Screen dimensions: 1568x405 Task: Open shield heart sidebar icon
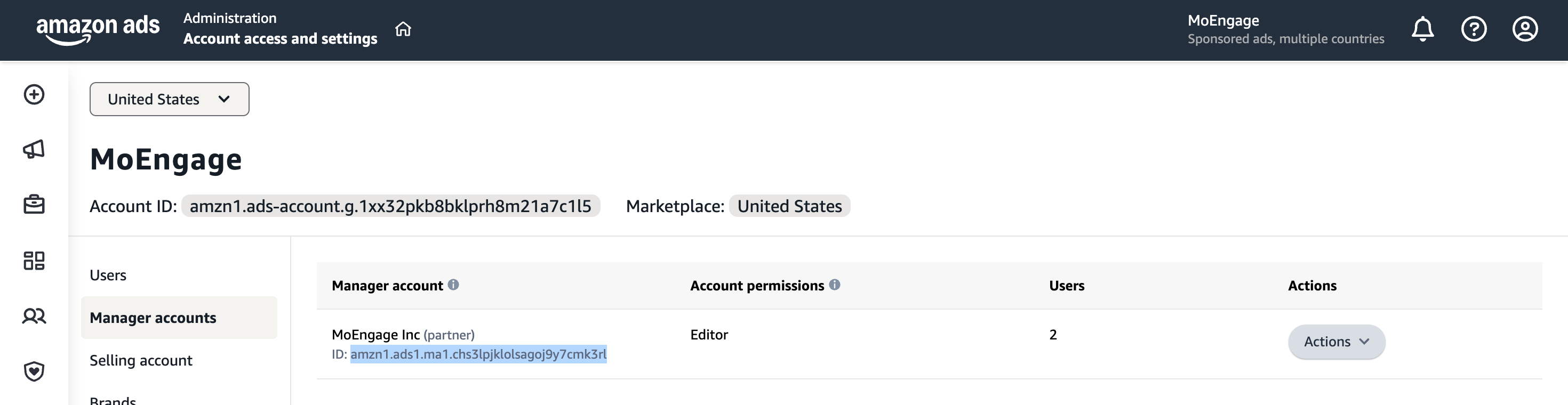pos(34,371)
